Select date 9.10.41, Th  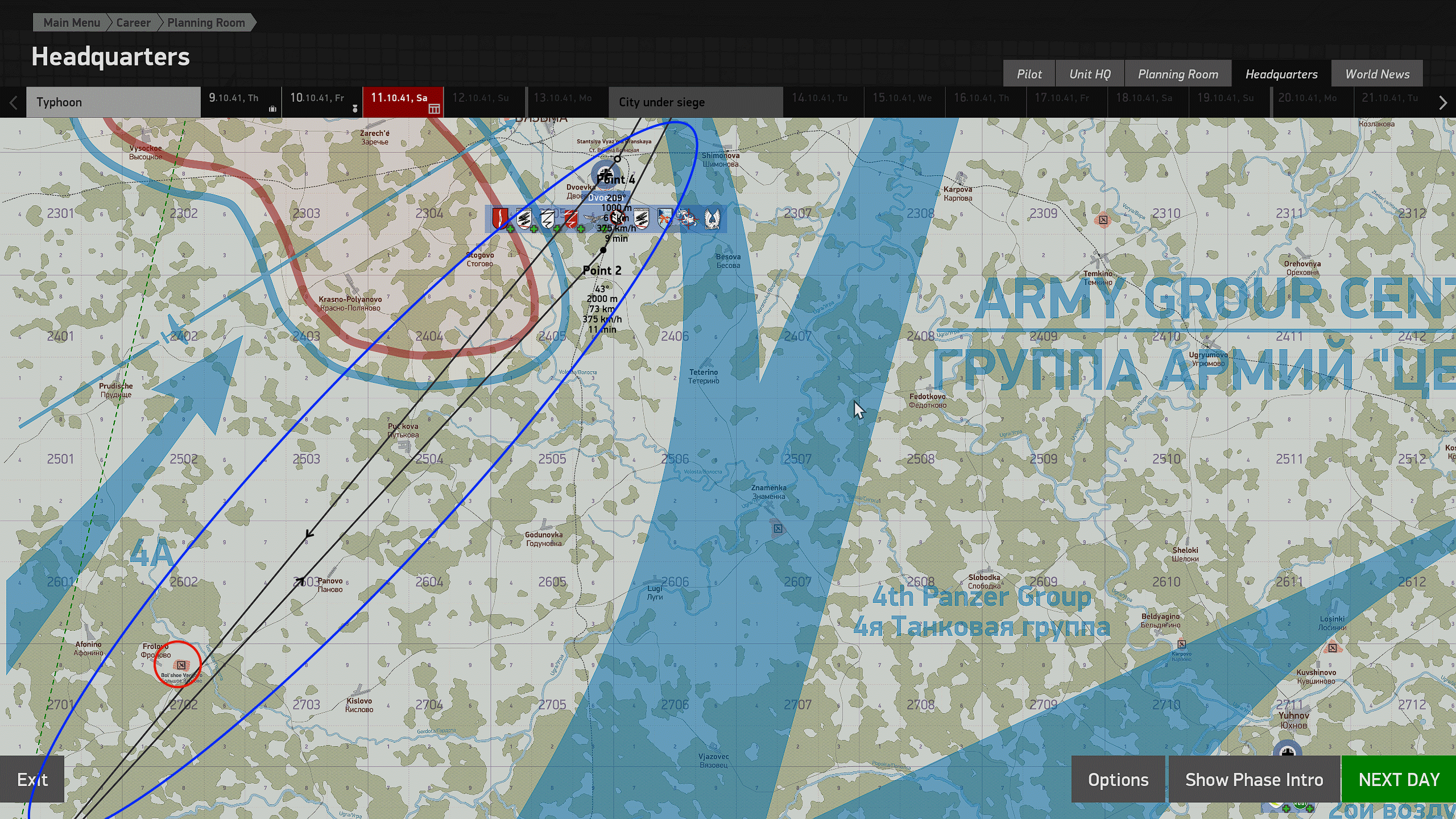coord(241,102)
